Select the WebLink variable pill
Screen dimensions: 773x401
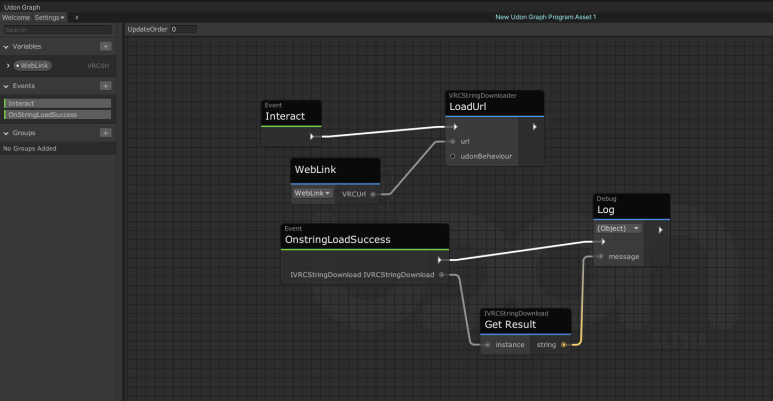33,66
